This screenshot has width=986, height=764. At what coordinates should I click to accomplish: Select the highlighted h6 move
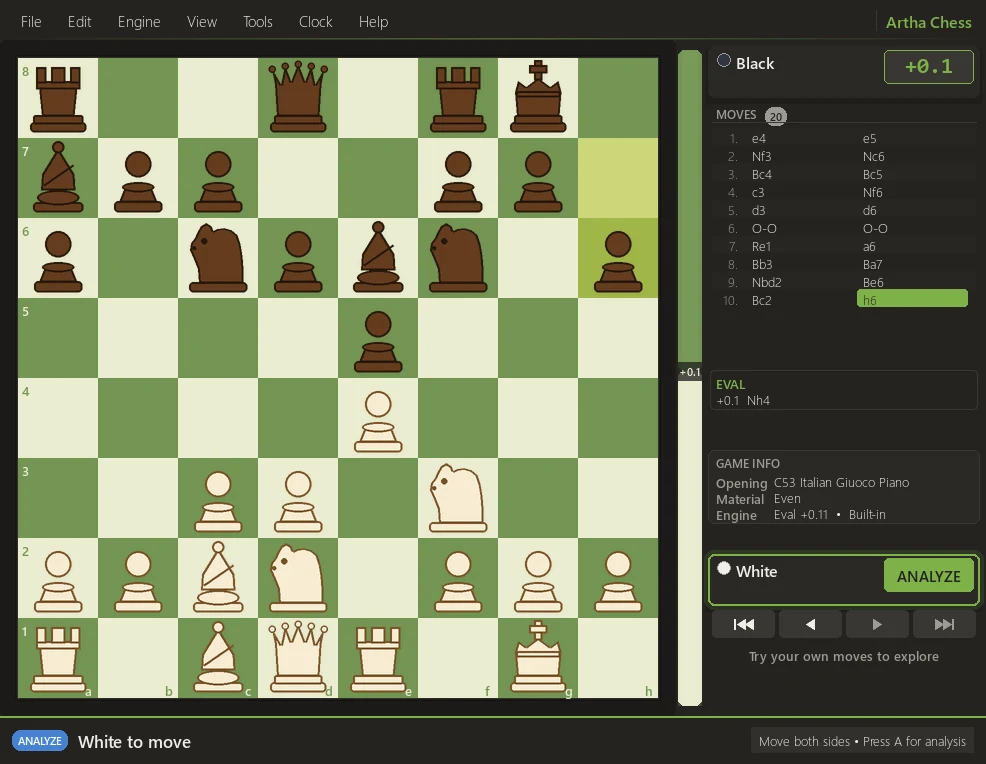(x=912, y=299)
